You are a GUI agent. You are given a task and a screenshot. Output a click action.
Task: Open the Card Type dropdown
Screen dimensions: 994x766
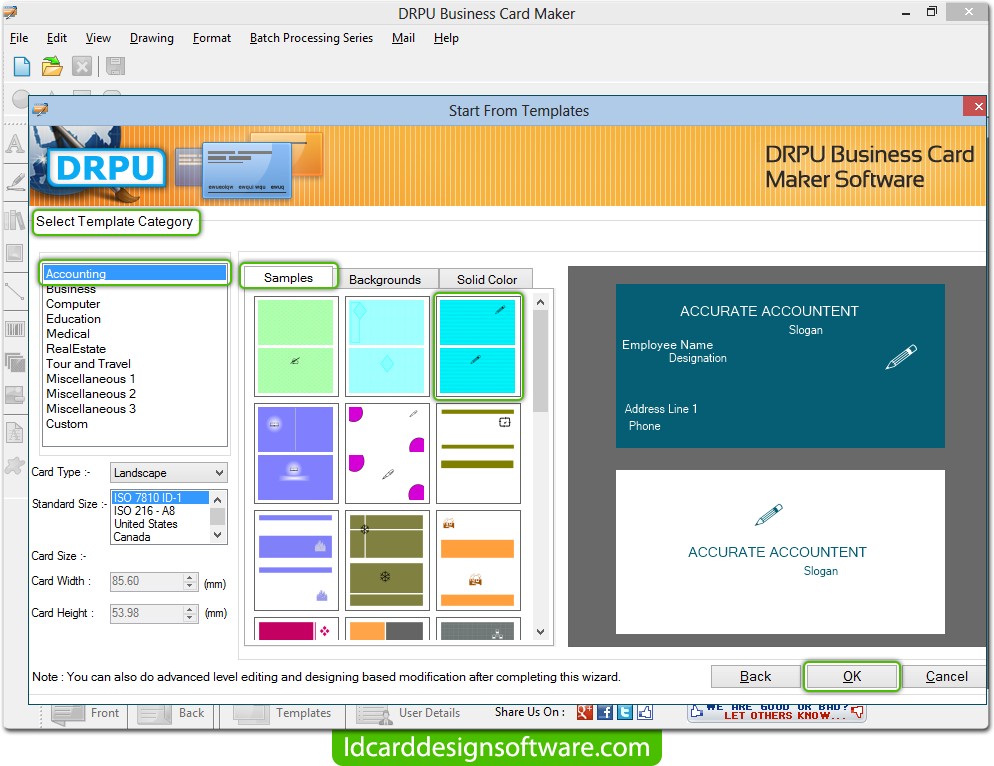[x=169, y=472]
